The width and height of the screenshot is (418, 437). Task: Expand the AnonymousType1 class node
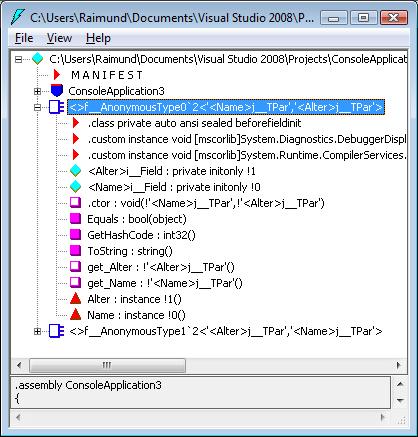(38, 331)
